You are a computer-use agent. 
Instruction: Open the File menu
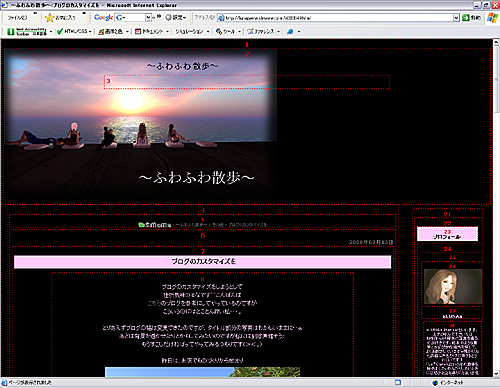tap(17, 18)
